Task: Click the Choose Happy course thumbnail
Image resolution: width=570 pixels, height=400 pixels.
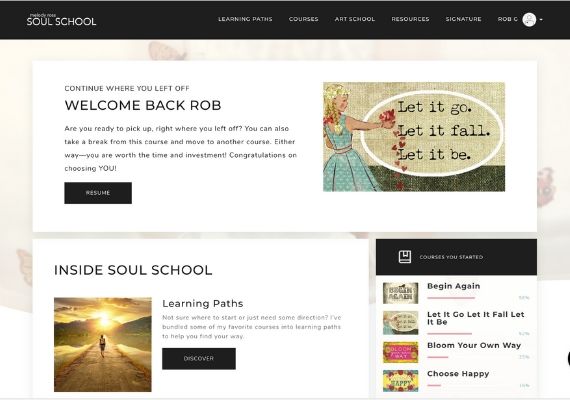Action: (401, 381)
